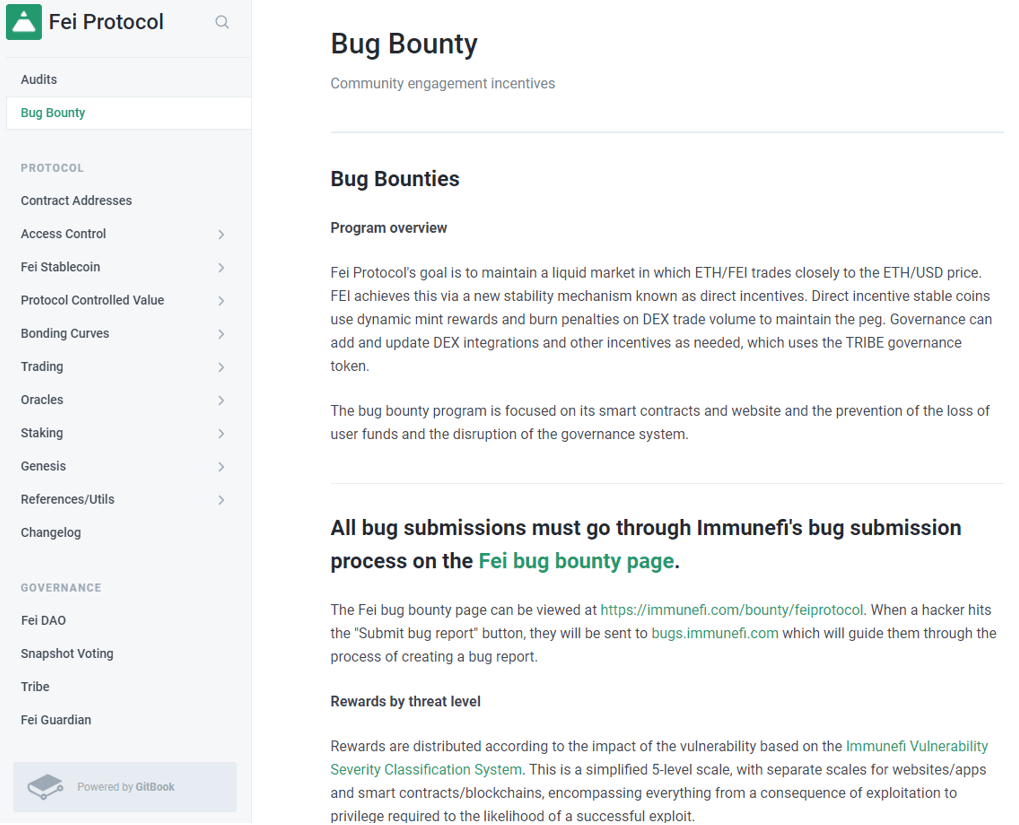This screenshot has width=1019, height=825.
Task: Open search with the magnifier icon
Action: [x=222, y=22]
